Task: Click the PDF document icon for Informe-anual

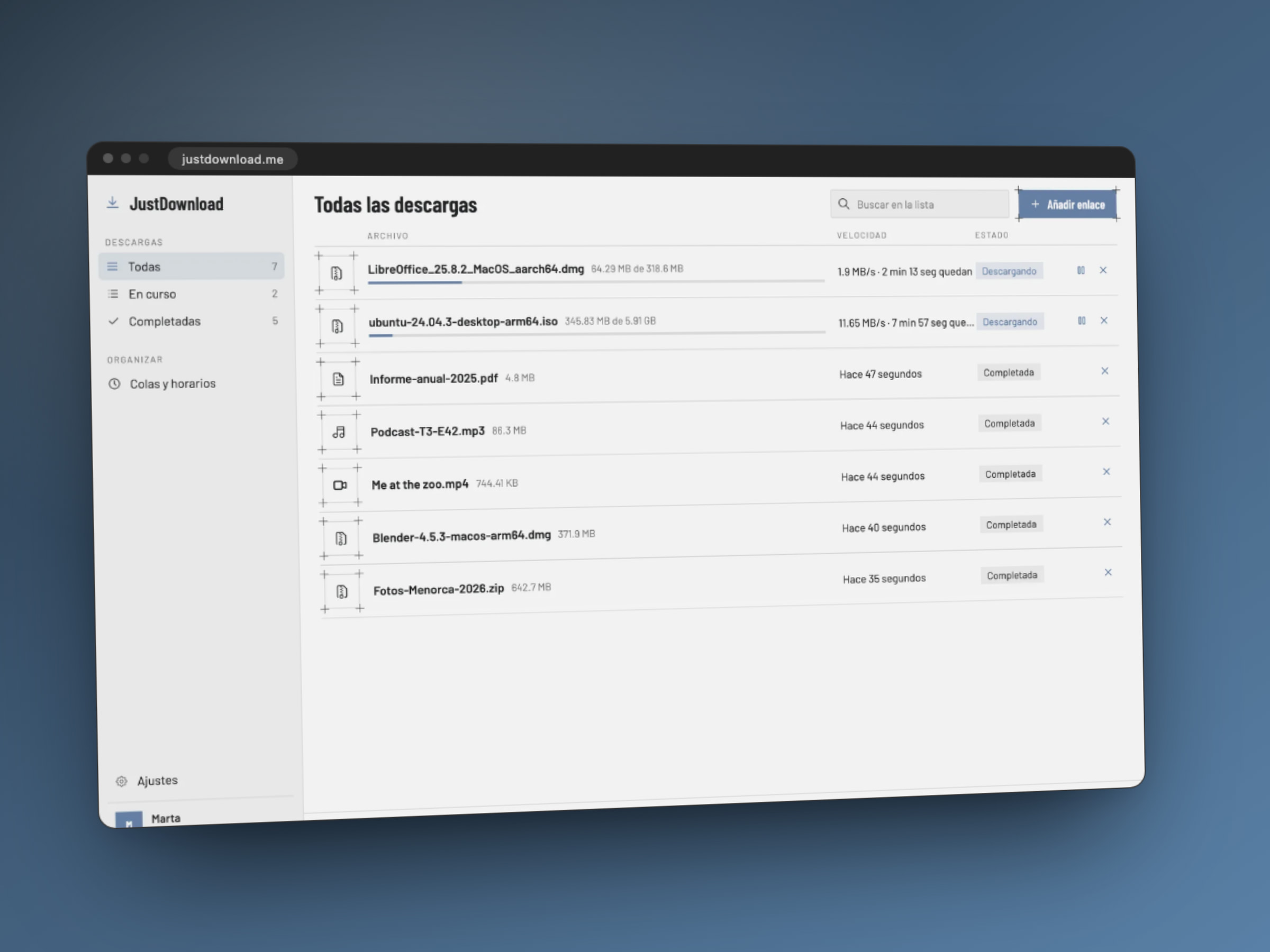Action: point(338,379)
